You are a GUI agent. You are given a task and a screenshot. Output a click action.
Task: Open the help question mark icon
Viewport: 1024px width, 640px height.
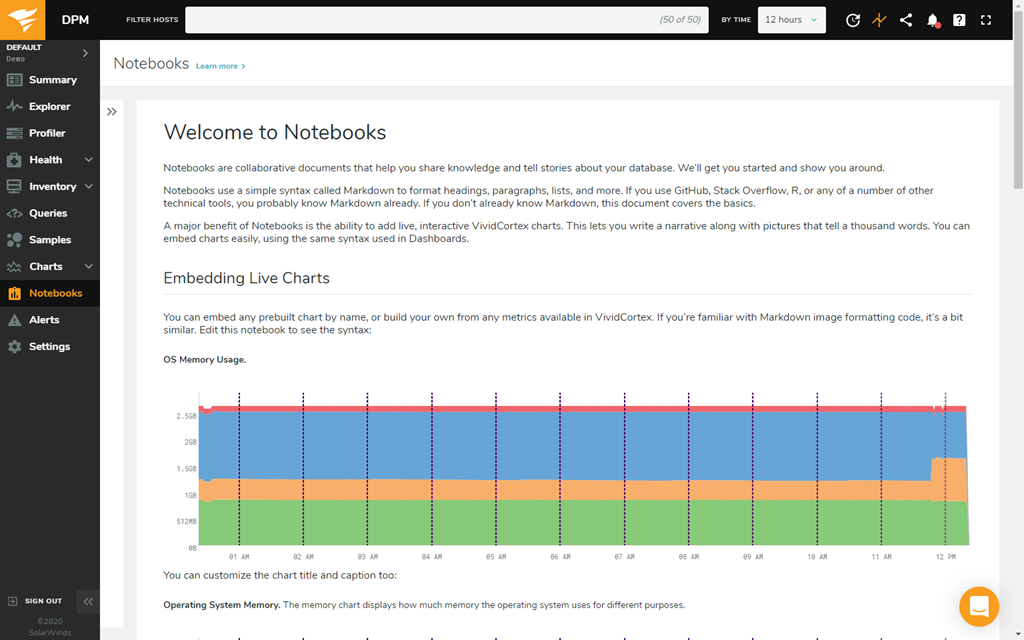[959, 20]
